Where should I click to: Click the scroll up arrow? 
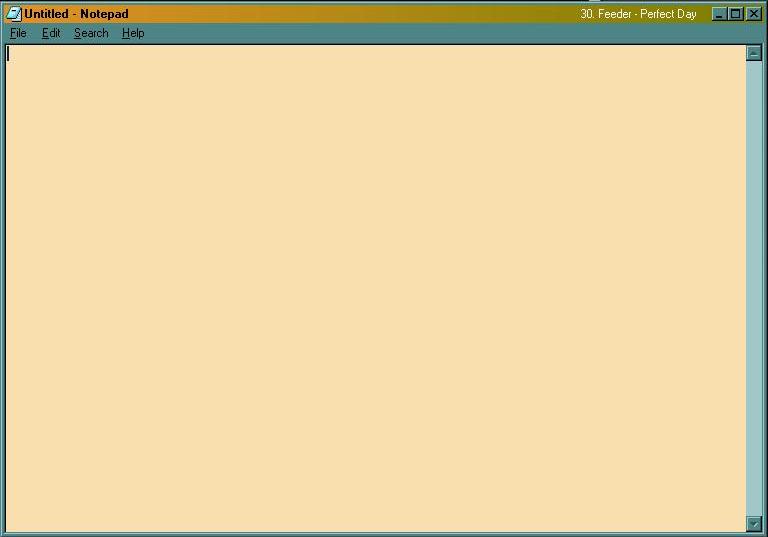click(754, 53)
